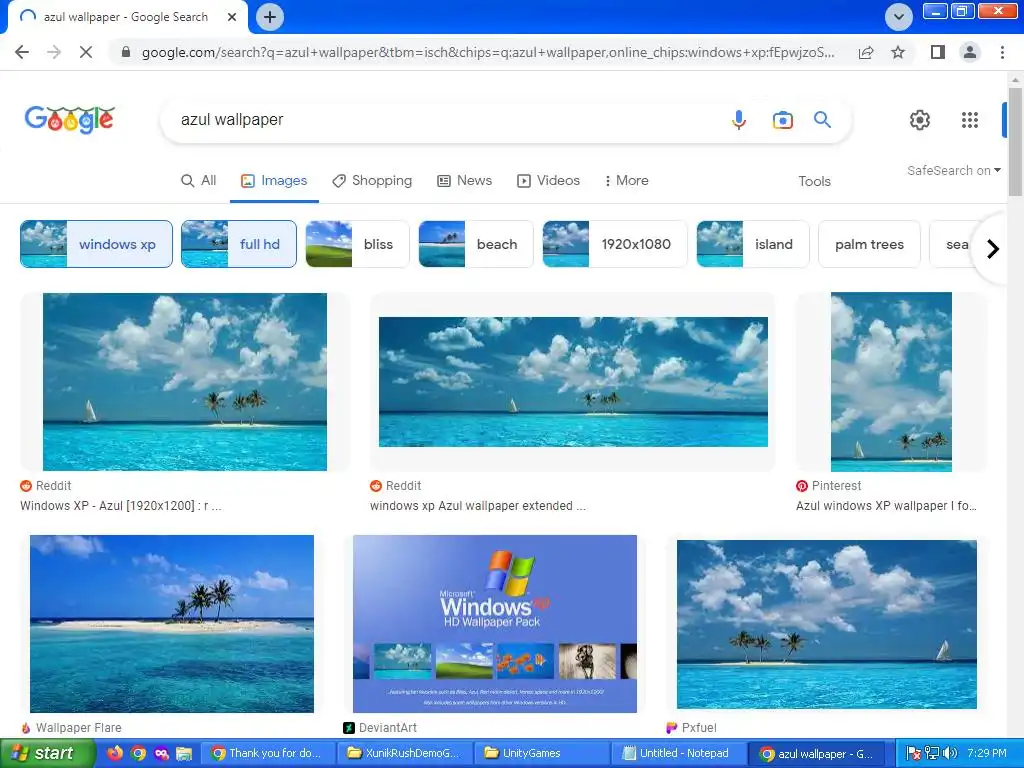Viewport: 1024px width, 768px height.
Task: Launch Firefox from quick launch
Action: (114, 753)
